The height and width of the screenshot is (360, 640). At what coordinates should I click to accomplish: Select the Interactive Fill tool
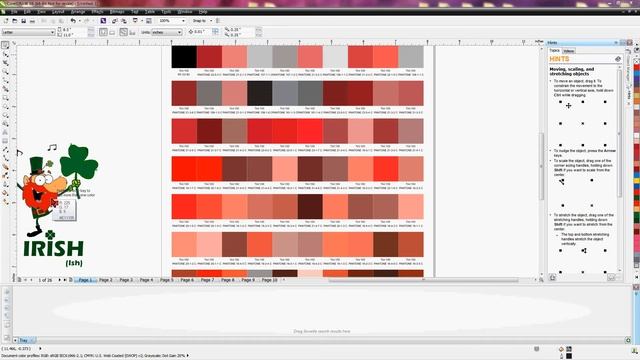(x=6, y=202)
